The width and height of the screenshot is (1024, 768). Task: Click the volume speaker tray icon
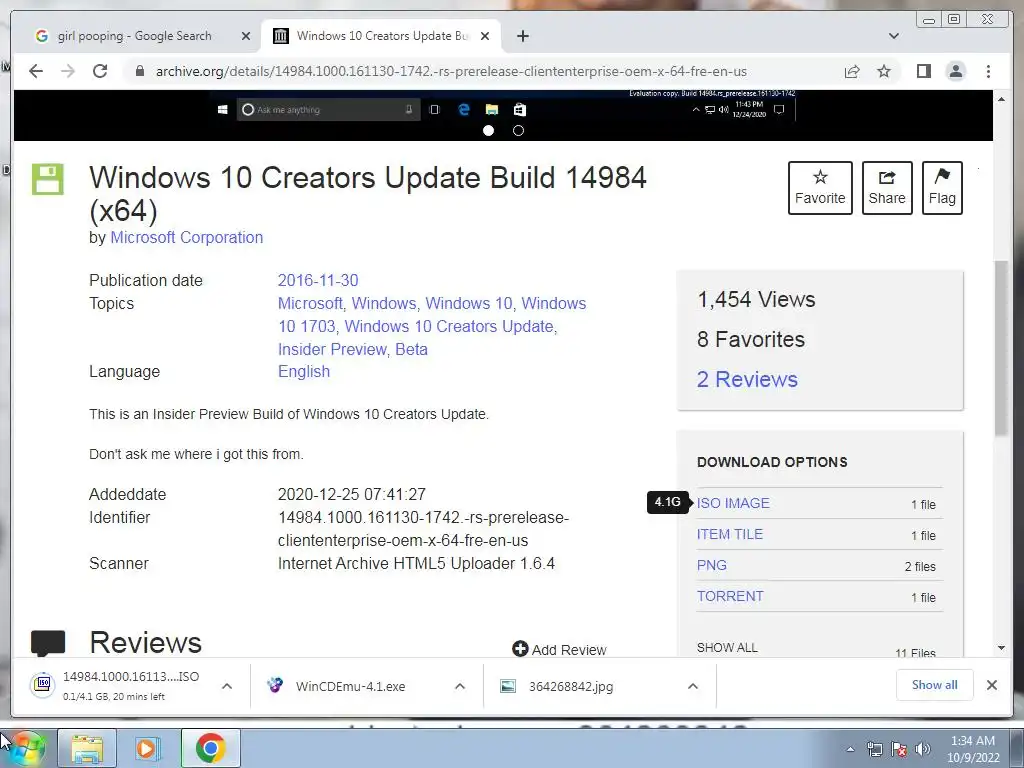(x=923, y=749)
